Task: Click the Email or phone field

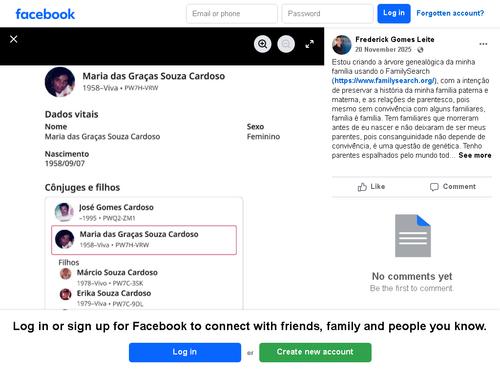Action: (232, 14)
